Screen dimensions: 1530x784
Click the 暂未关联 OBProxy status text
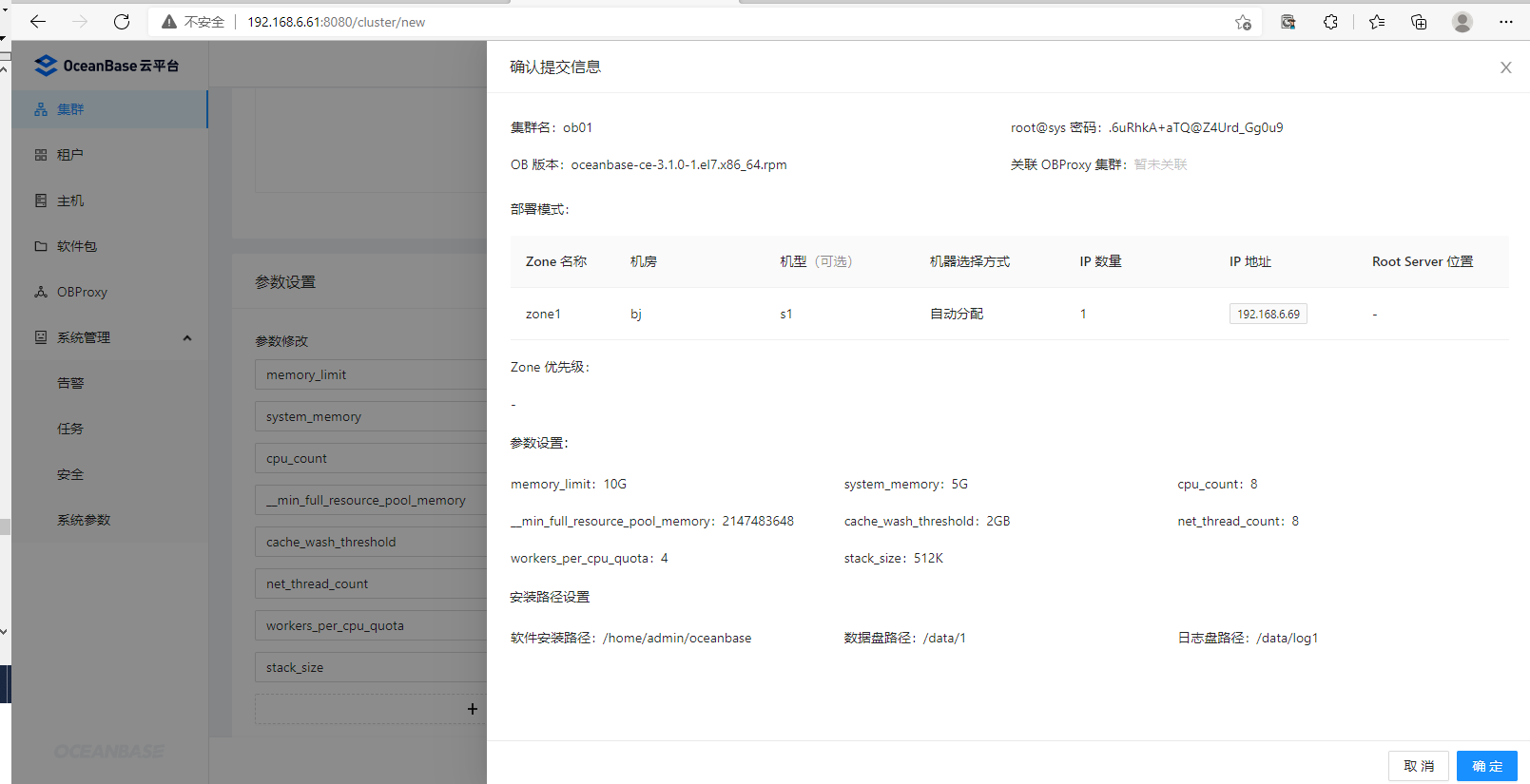(x=1160, y=164)
